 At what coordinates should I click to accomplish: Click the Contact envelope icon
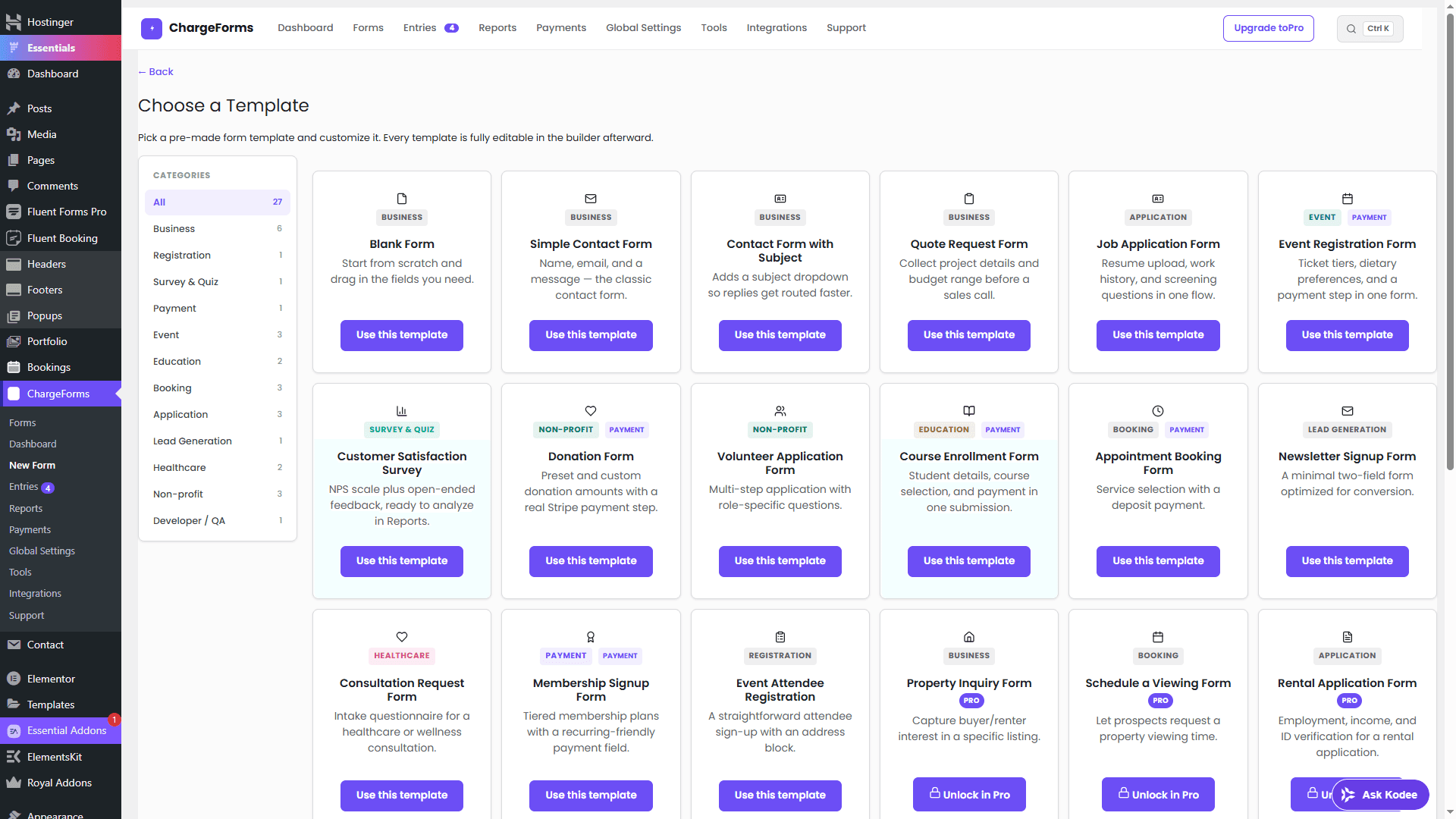pyautogui.click(x=14, y=645)
